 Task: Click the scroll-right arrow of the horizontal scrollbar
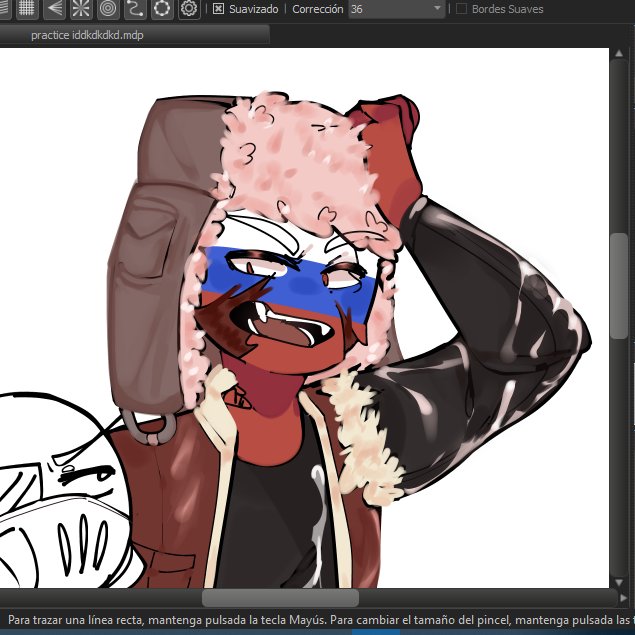(x=623, y=598)
